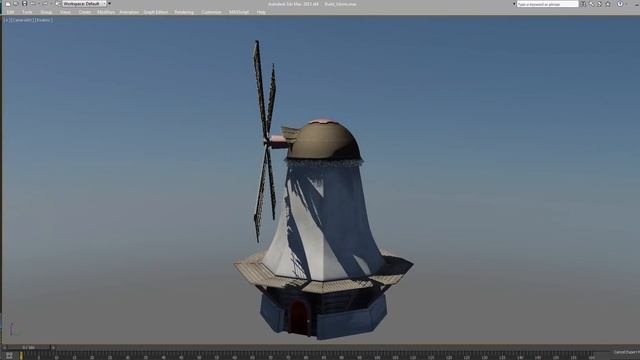This screenshot has height=360, width=640.
Task: Click the Cancel Expert Mode button
Action: tap(627, 352)
